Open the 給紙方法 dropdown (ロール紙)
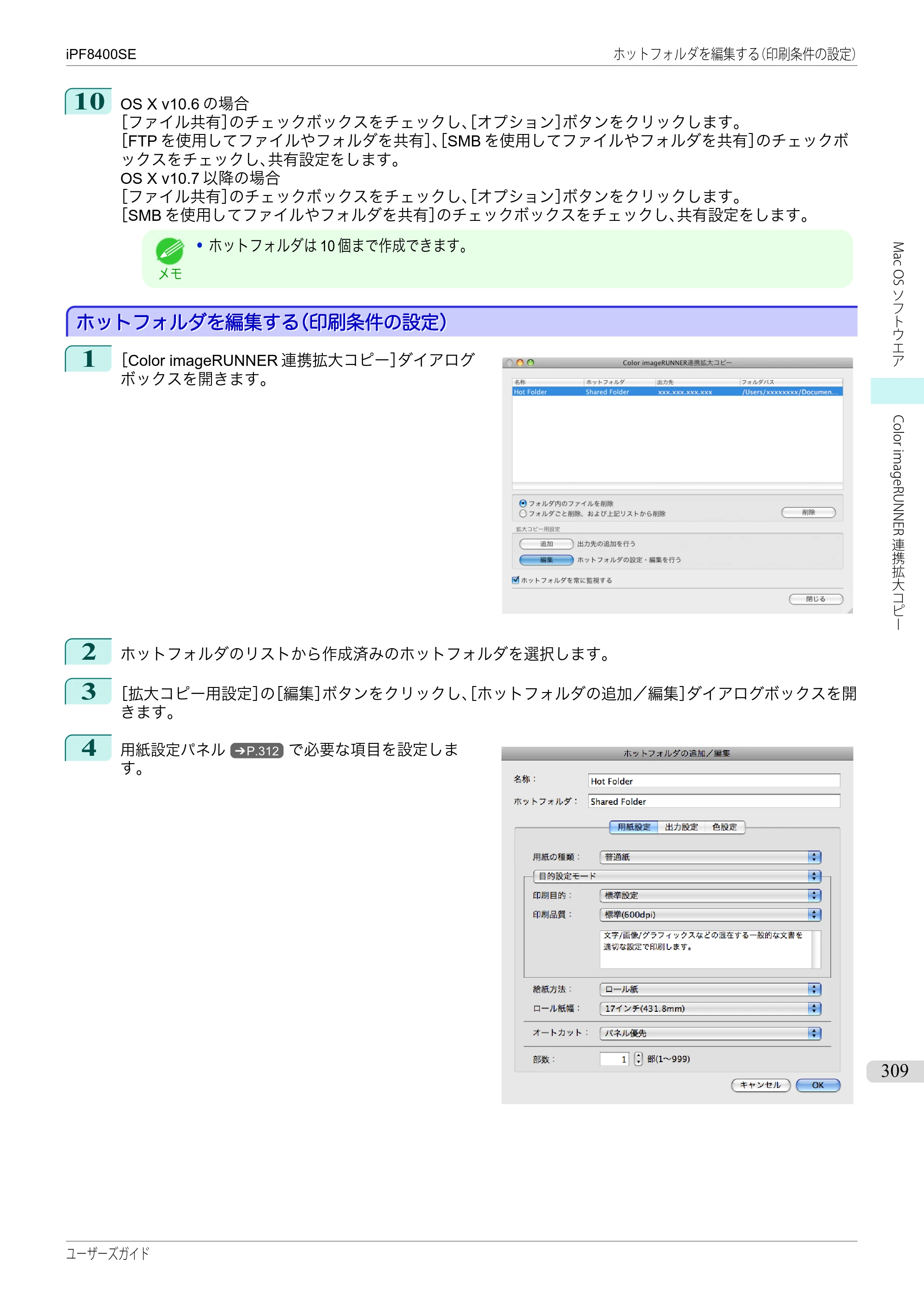Image resolution: width=924 pixels, height=1307 pixels. 710,989
